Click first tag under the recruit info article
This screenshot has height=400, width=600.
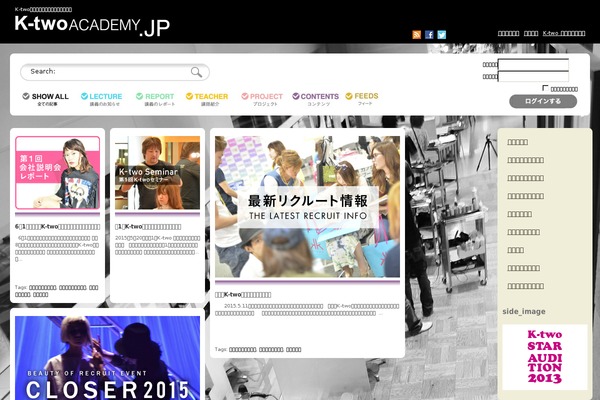pyautogui.click(x=242, y=349)
